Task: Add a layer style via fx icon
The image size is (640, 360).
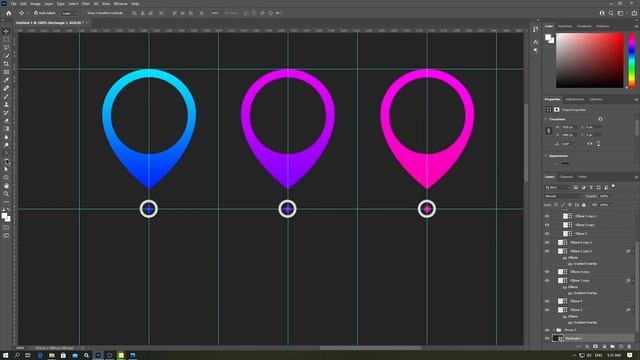Action: point(588,347)
